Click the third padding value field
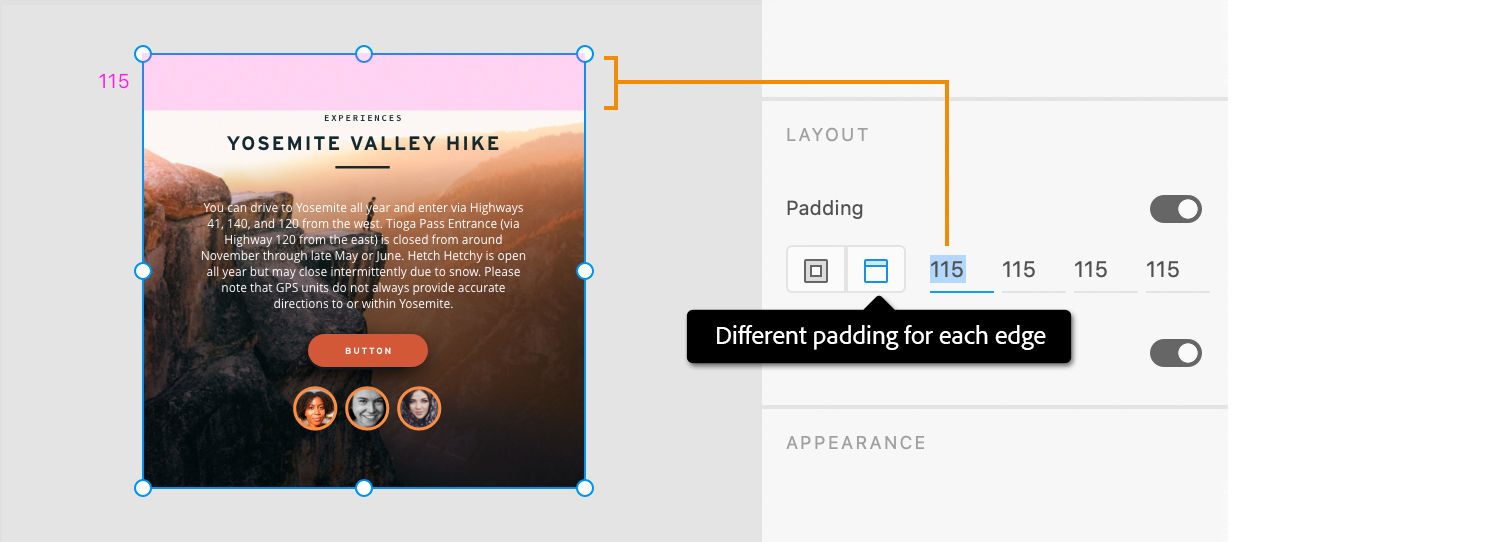 click(1091, 269)
